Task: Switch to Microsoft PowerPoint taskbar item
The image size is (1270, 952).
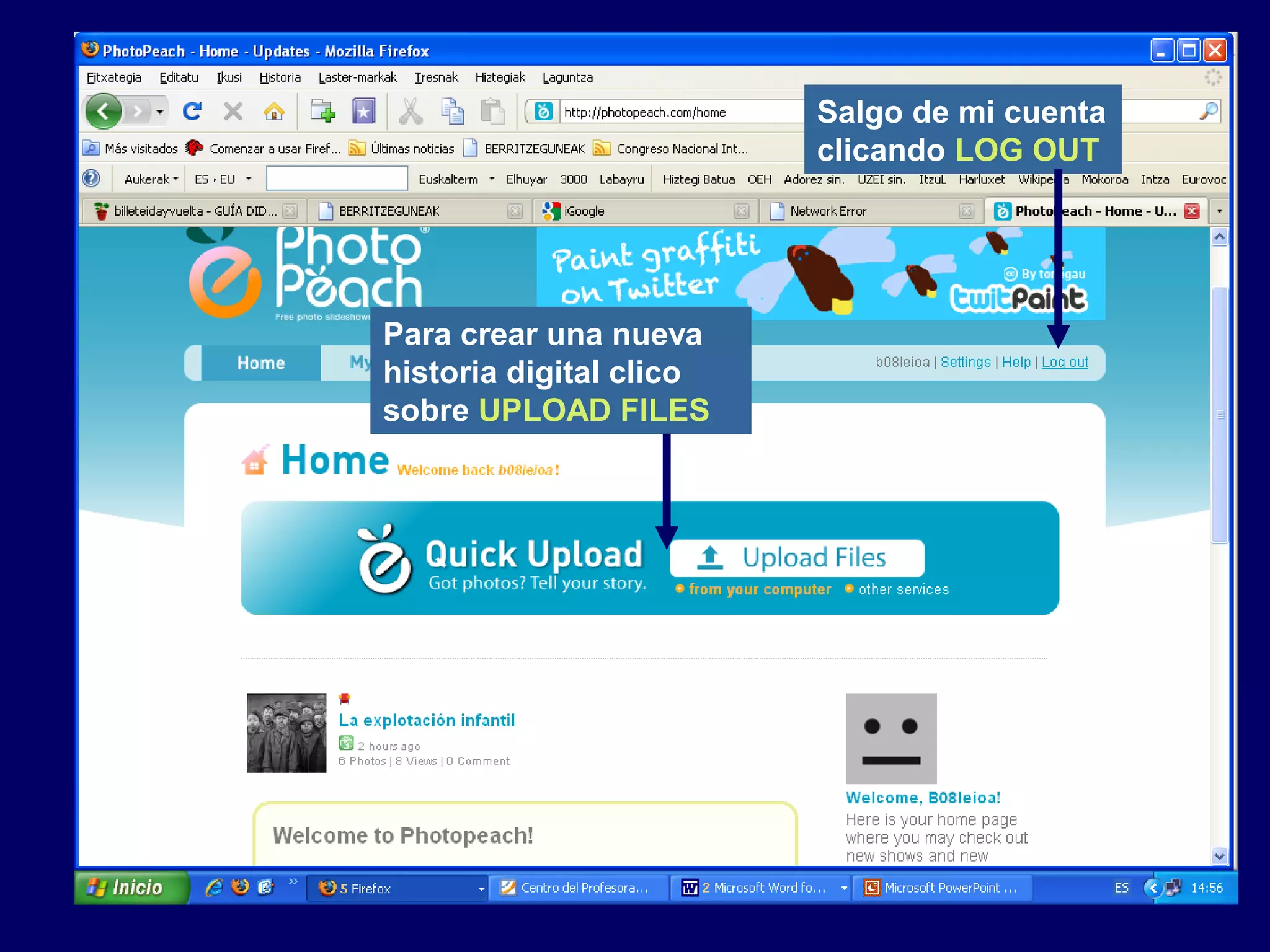Action: (943, 888)
